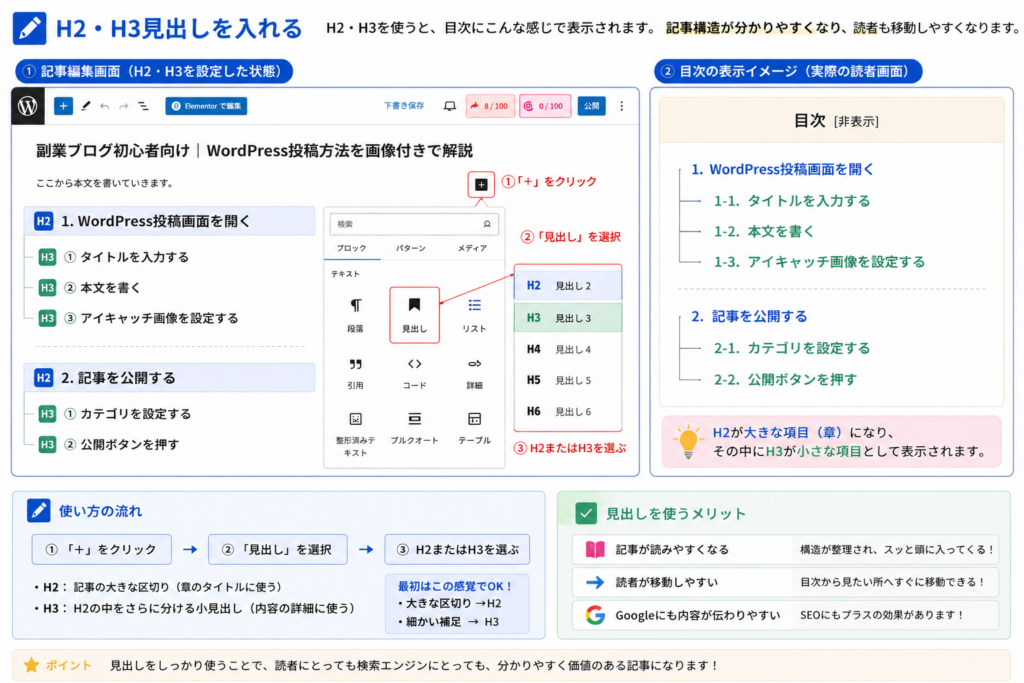Image resolution: width=1024 pixels, height=683 pixels.
Task: Click ここから本文を書いていきます paragraph text
Action: coord(104,183)
